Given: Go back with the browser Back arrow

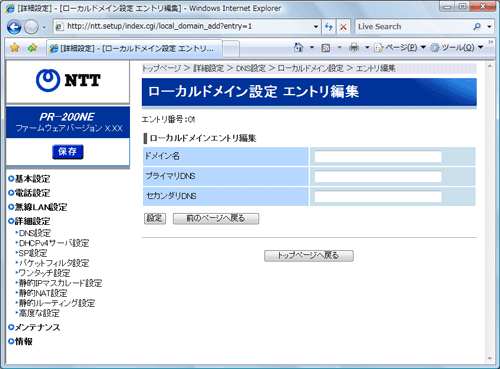Looking at the screenshot, I should pyautogui.click(x=14, y=27).
